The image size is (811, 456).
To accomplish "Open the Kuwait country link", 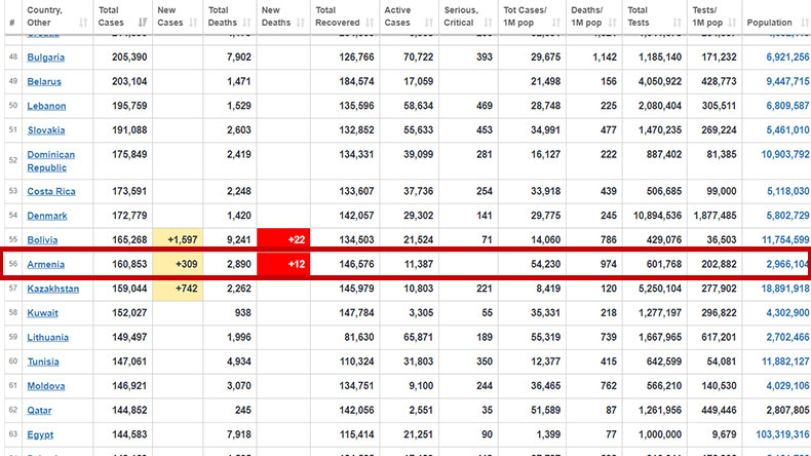I will (42, 313).
